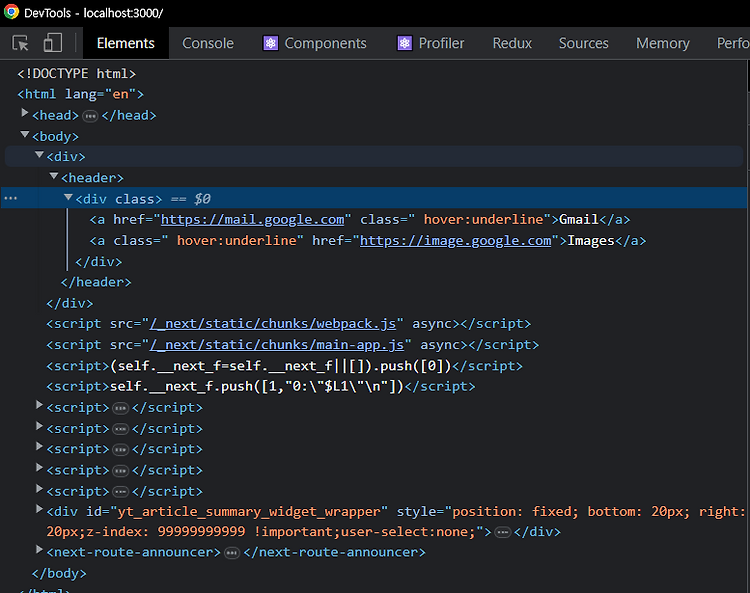Select script with push([0]) code
The image size is (750, 593).
pyautogui.click(x=284, y=366)
